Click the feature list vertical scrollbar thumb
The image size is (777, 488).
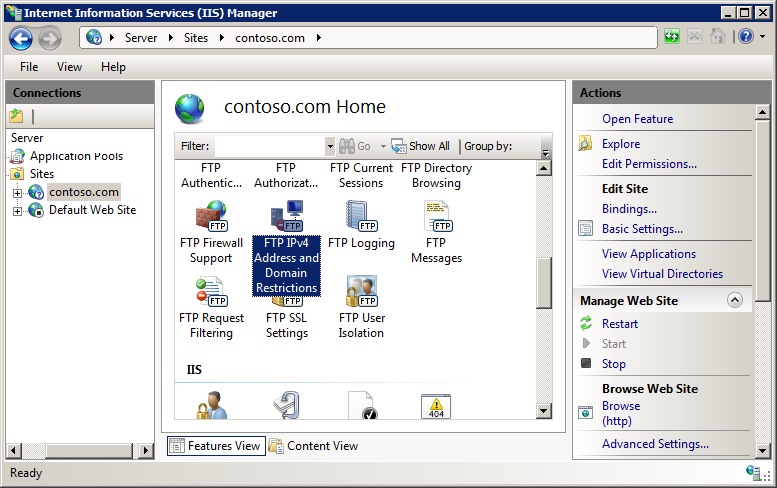pos(544,282)
